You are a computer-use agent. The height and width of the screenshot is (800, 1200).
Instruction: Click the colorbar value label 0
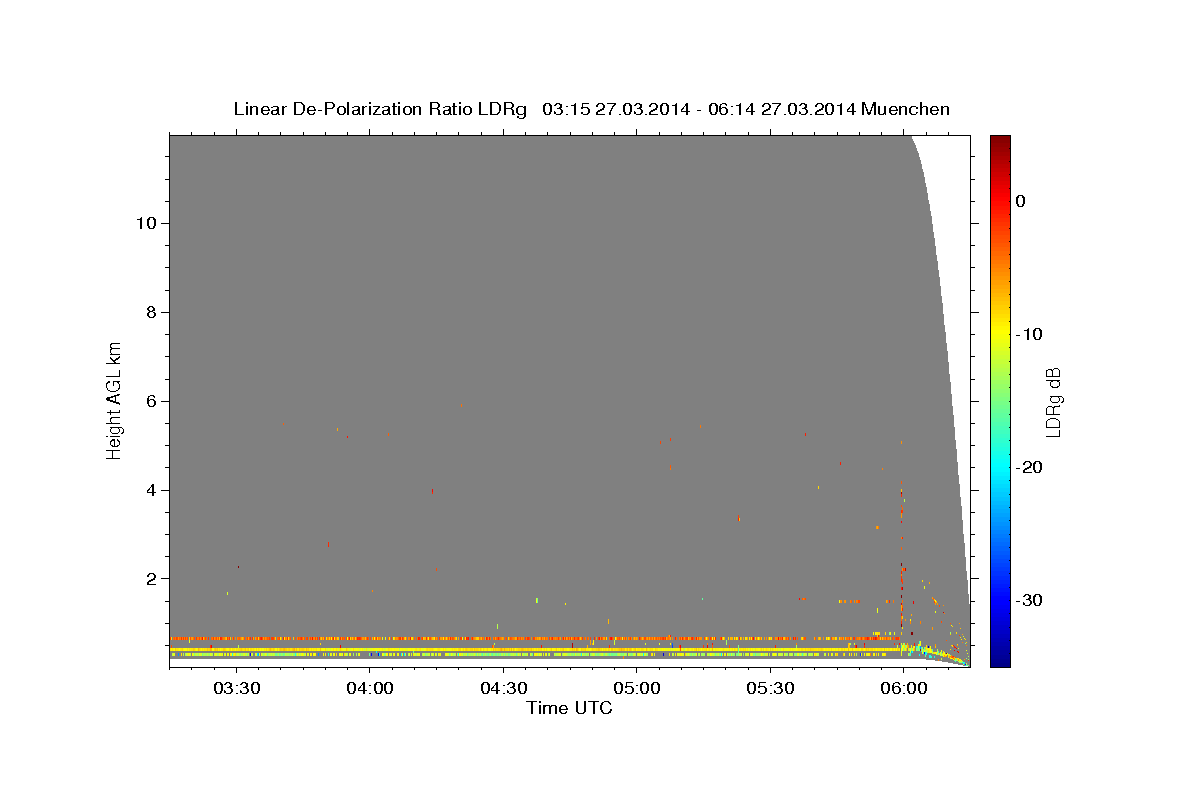coord(1021,201)
